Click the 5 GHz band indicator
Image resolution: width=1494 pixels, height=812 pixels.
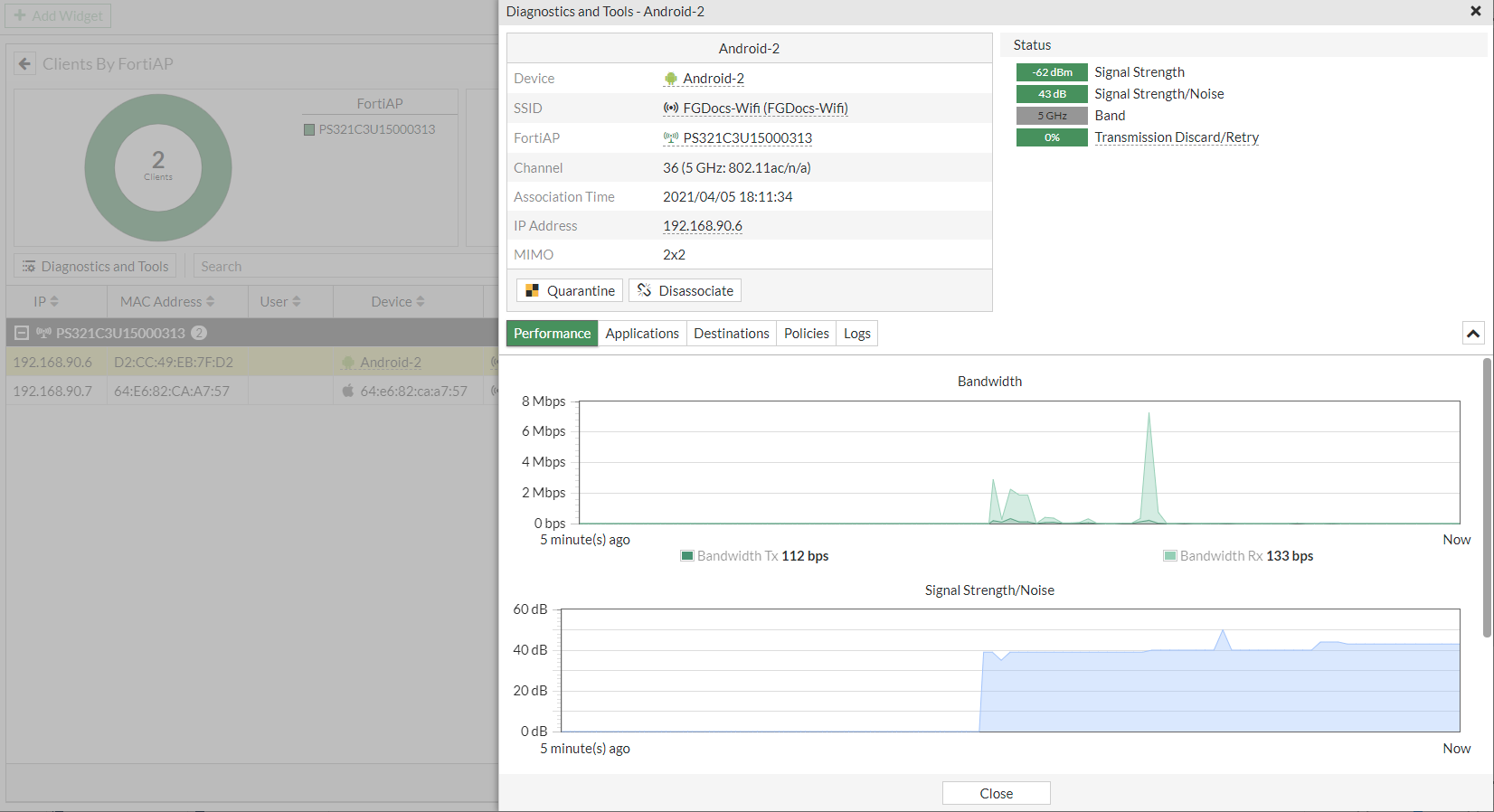point(1052,116)
